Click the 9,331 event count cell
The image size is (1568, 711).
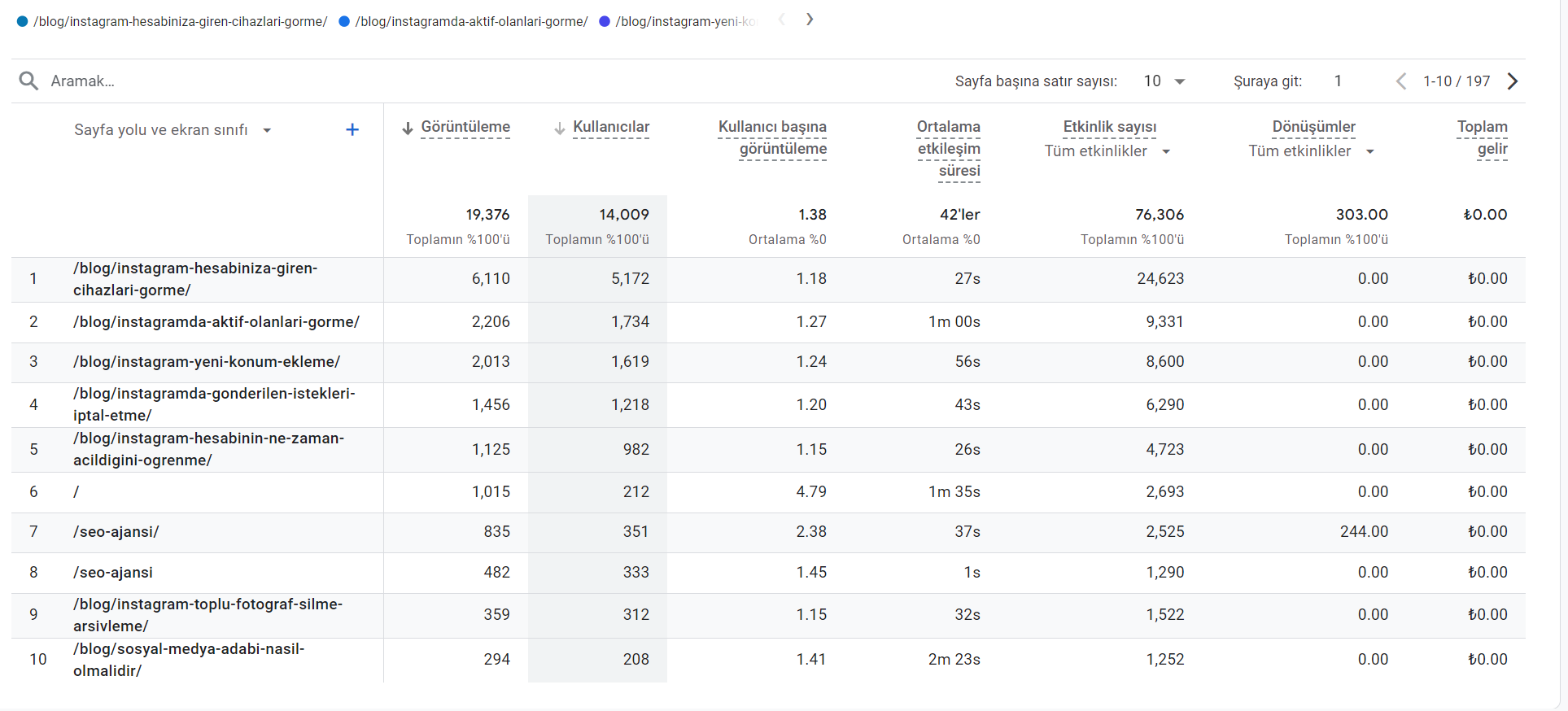coord(1164,322)
